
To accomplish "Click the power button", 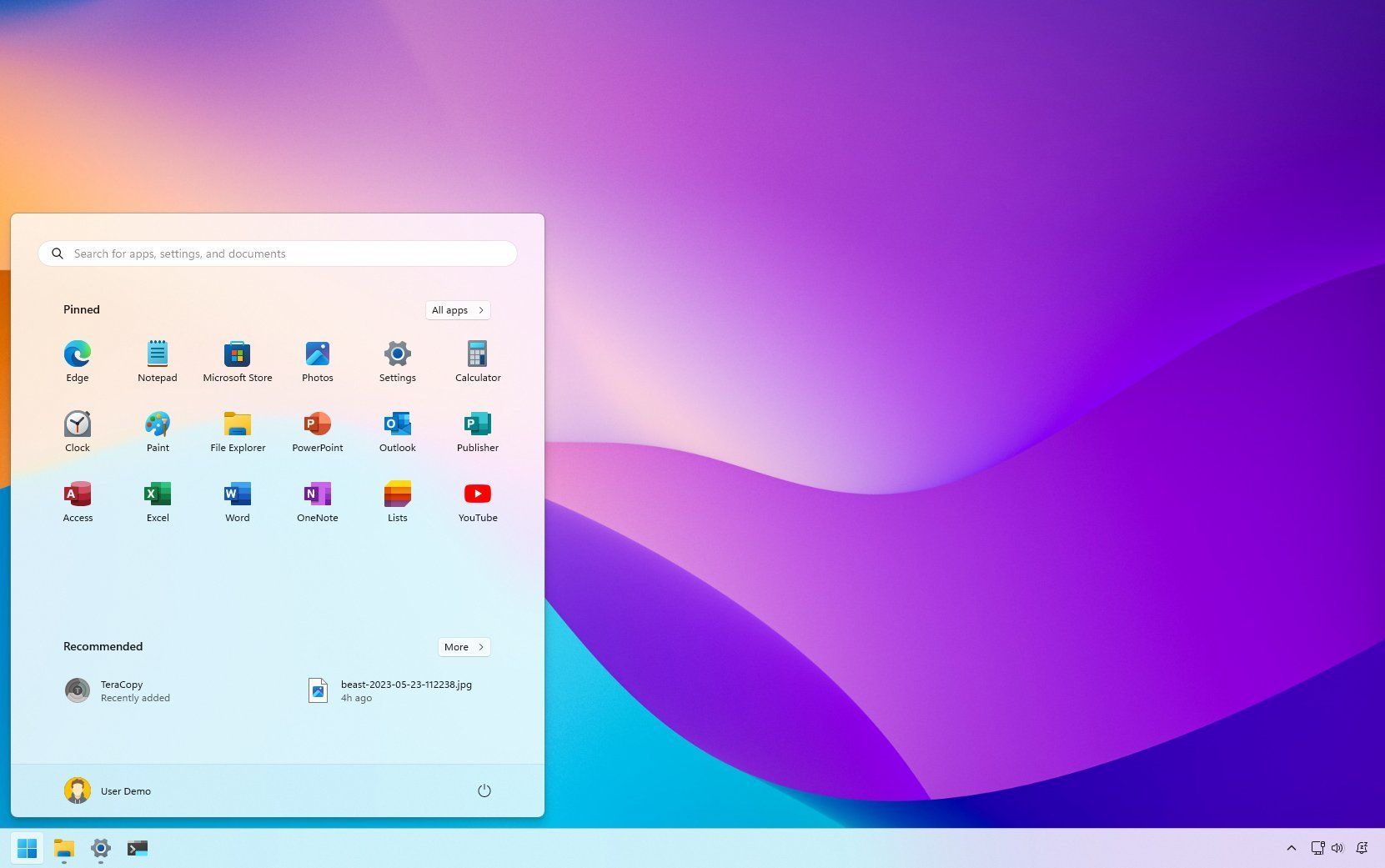I will click(x=484, y=790).
